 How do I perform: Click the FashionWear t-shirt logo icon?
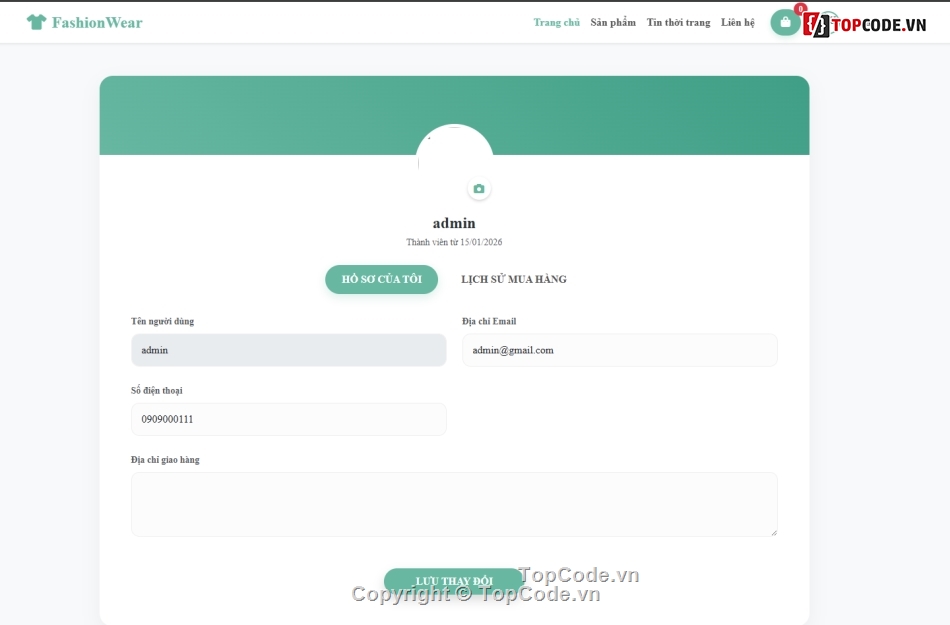(36, 22)
